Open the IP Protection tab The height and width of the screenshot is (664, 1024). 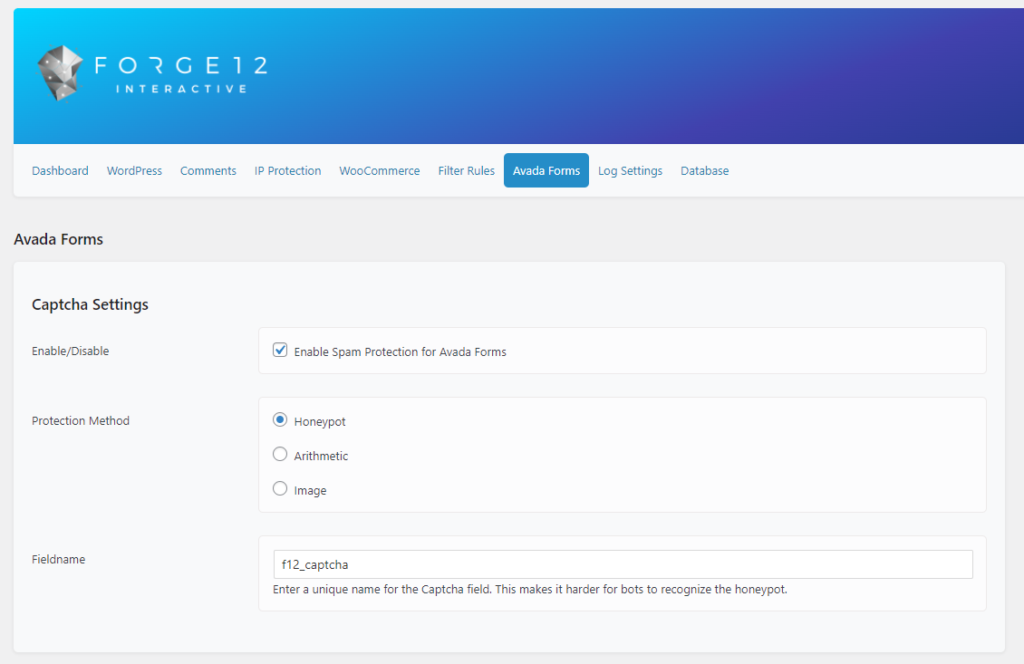tap(288, 170)
